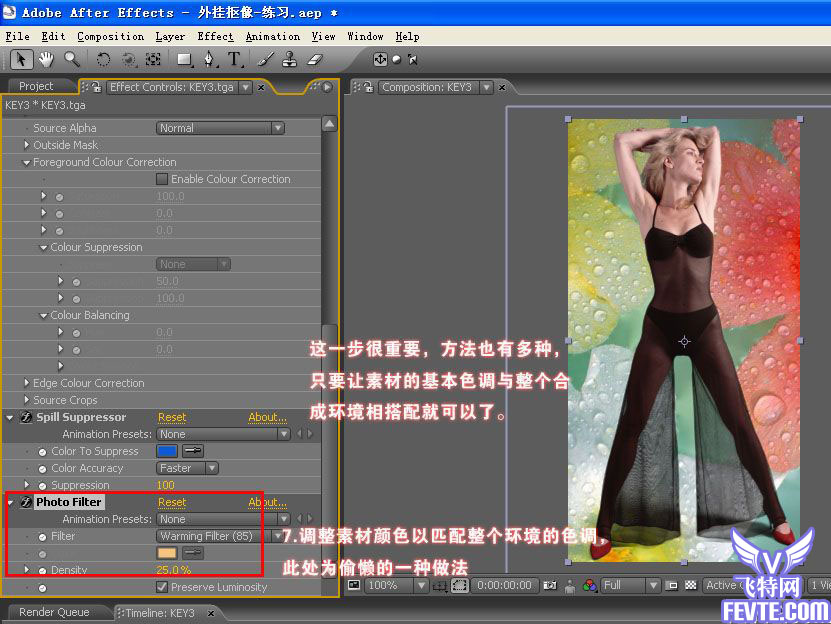Click the Suppression value 100
The image size is (831, 624).
pos(165,485)
